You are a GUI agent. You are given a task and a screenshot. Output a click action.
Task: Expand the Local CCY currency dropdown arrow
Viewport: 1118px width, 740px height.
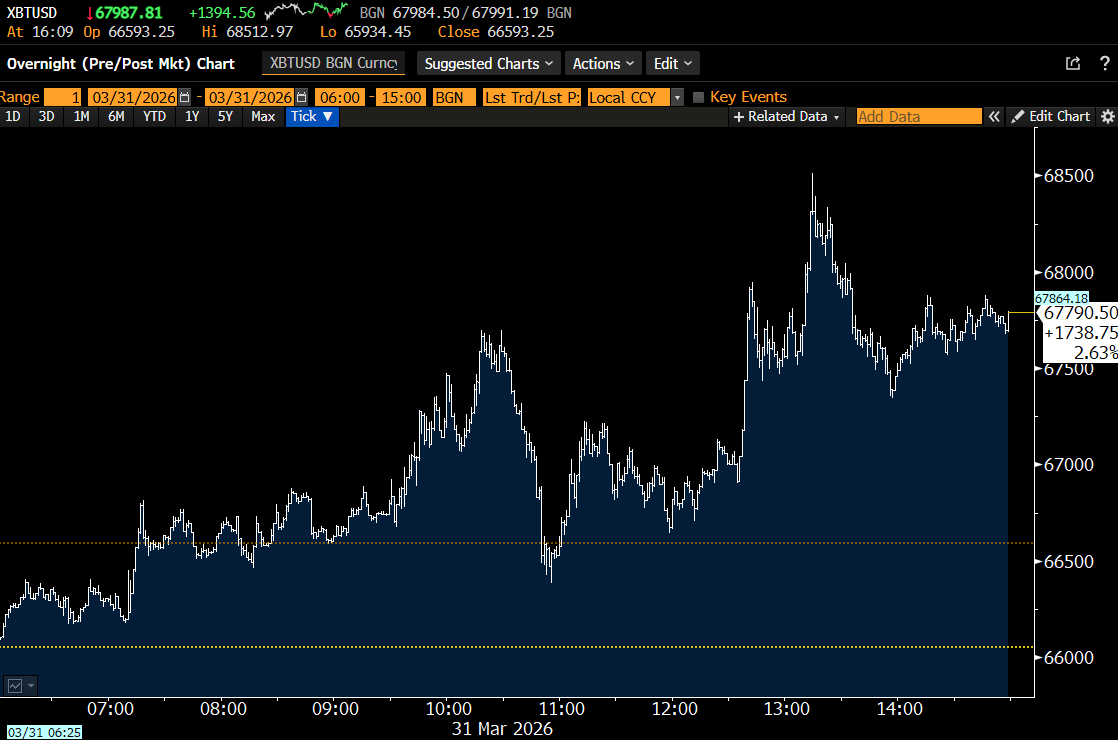(677, 98)
